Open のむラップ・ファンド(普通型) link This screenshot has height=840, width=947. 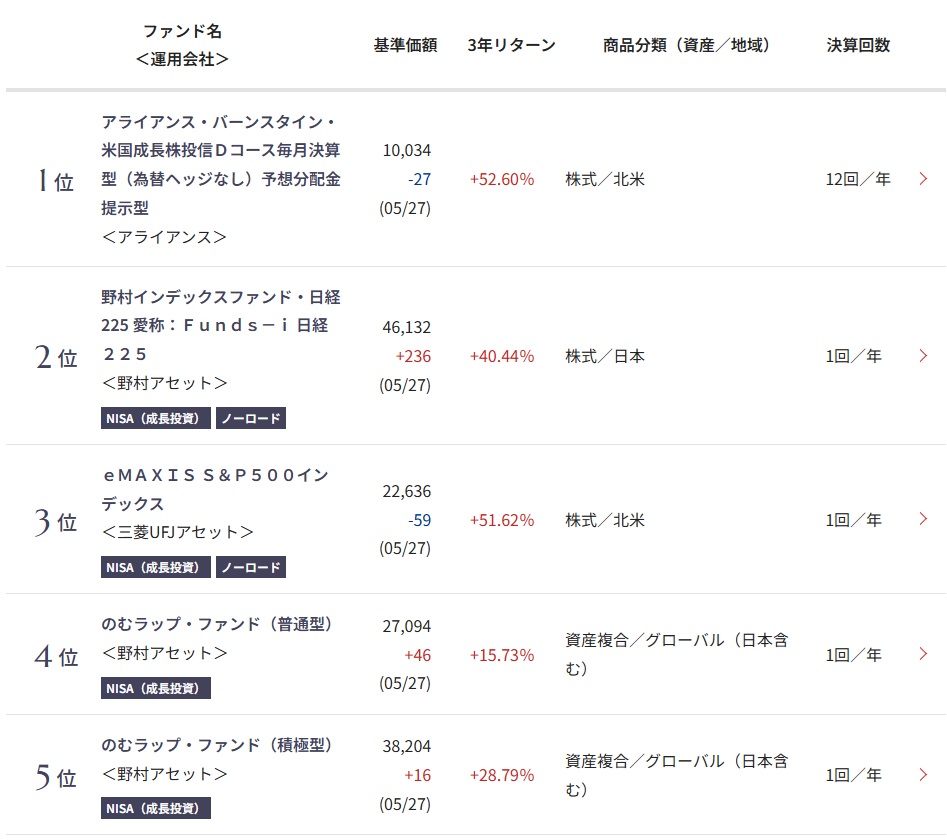[217, 624]
